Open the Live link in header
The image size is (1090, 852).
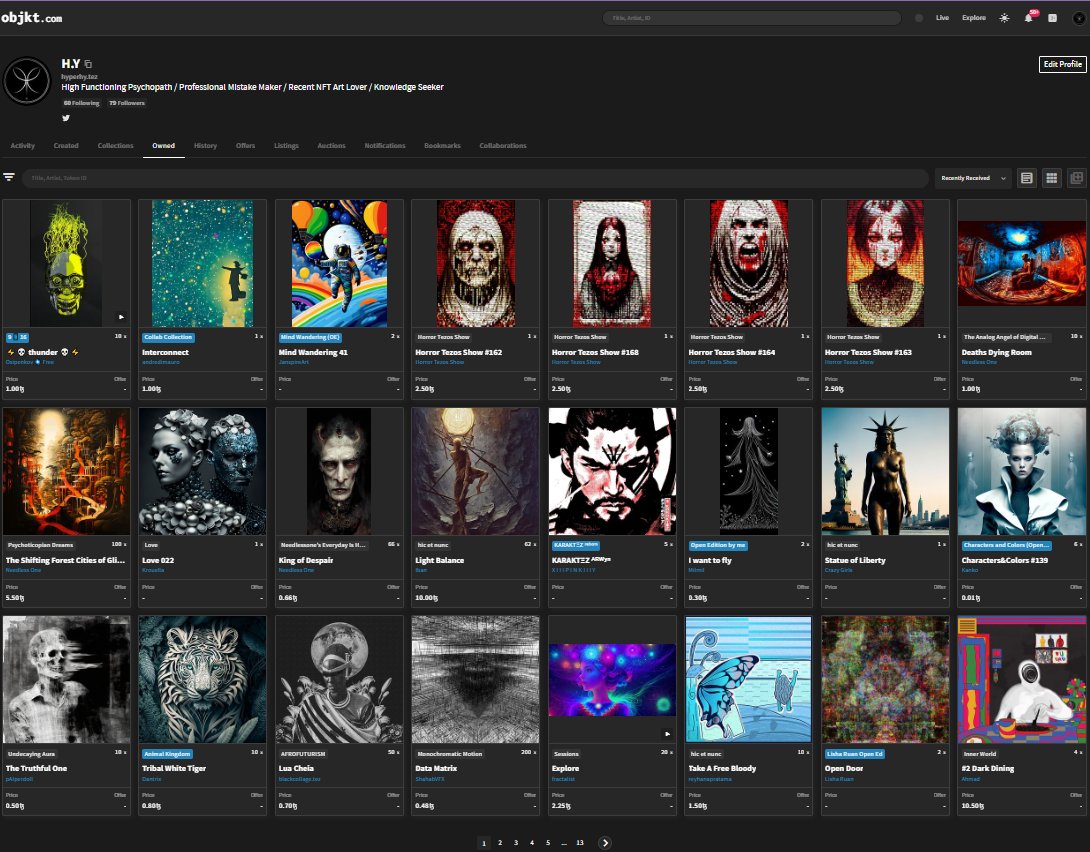(x=942, y=18)
